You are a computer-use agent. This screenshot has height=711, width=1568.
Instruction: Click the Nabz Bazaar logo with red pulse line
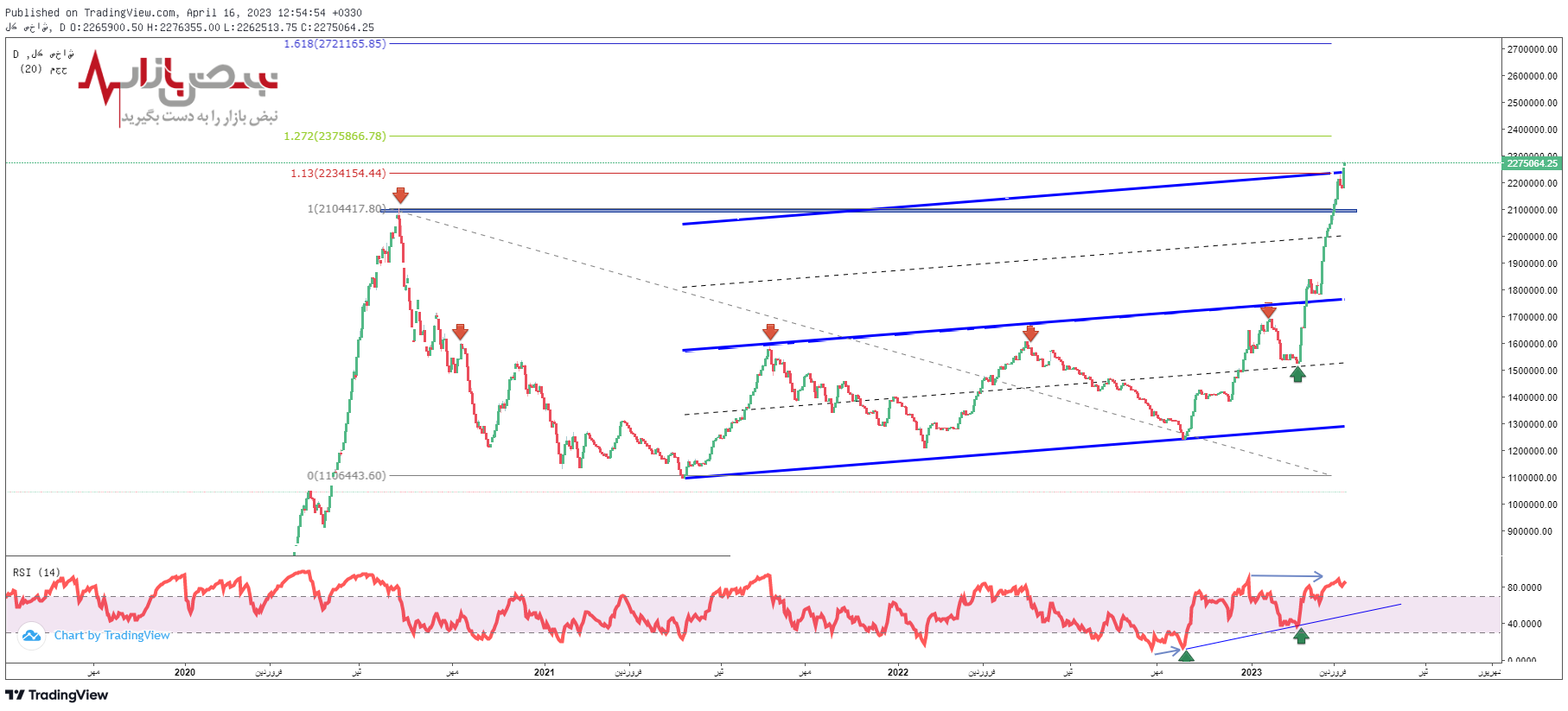pos(177,89)
